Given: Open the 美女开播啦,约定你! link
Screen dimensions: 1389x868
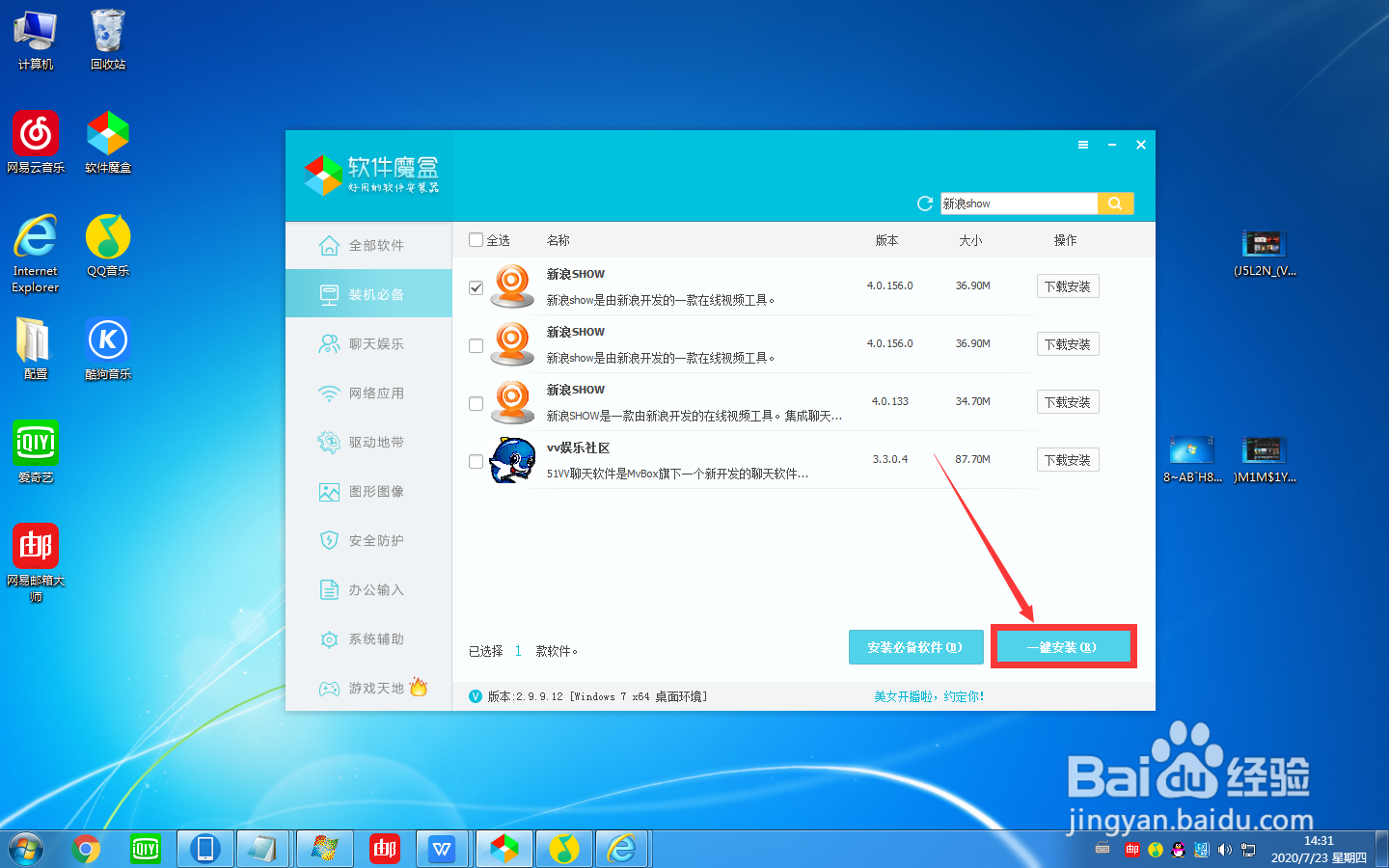Looking at the screenshot, I should 929,696.
